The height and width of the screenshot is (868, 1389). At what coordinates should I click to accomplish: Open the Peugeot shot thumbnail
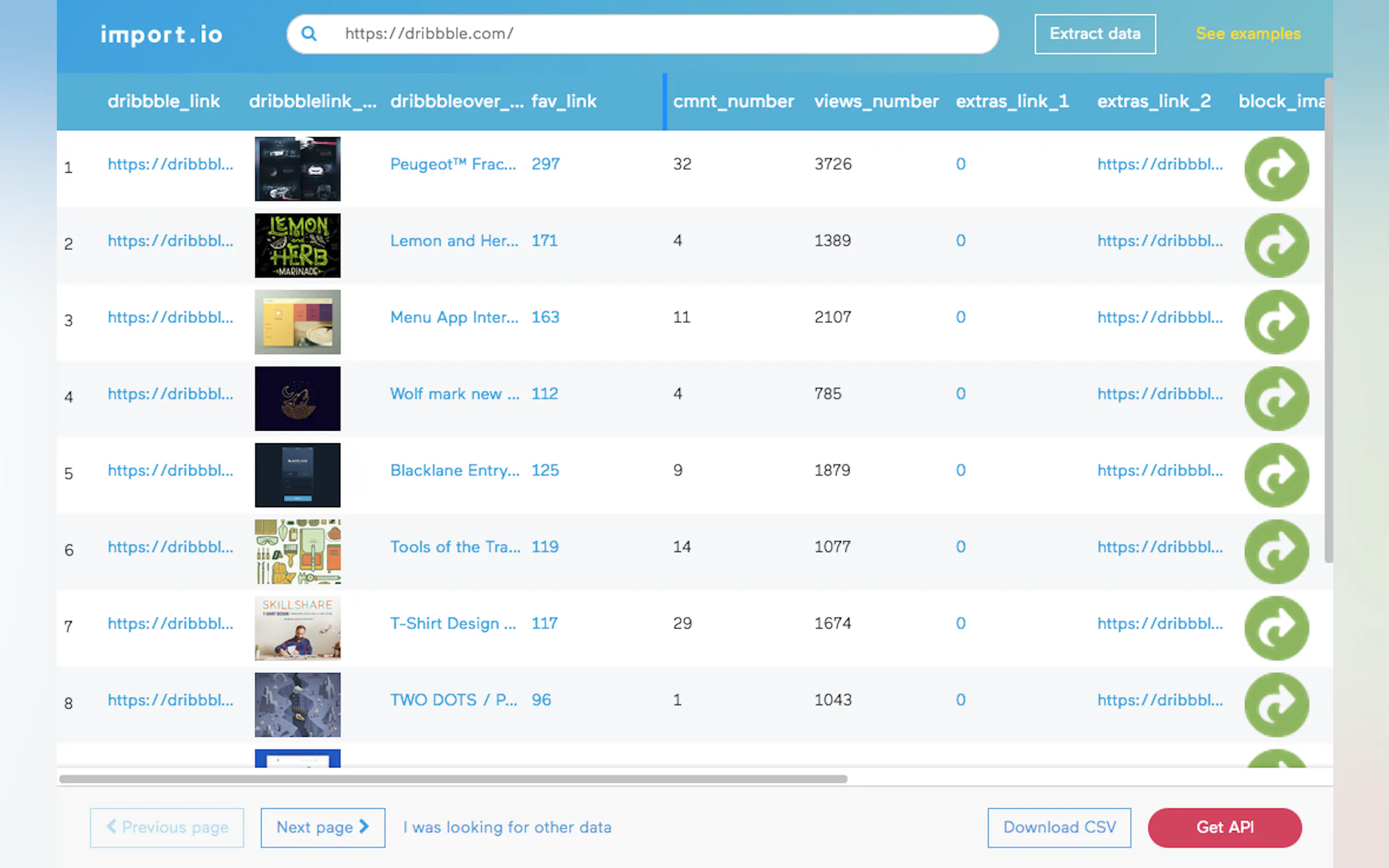[x=297, y=169]
